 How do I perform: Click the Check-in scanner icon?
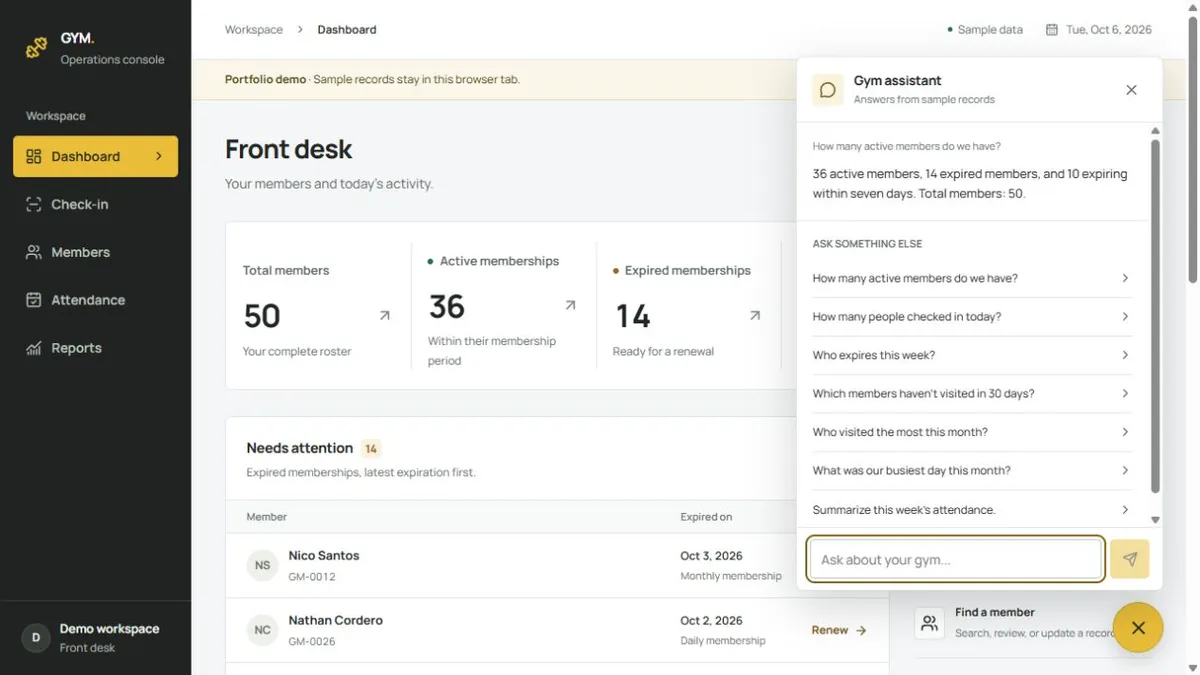pyautogui.click(x=34, y=204)
